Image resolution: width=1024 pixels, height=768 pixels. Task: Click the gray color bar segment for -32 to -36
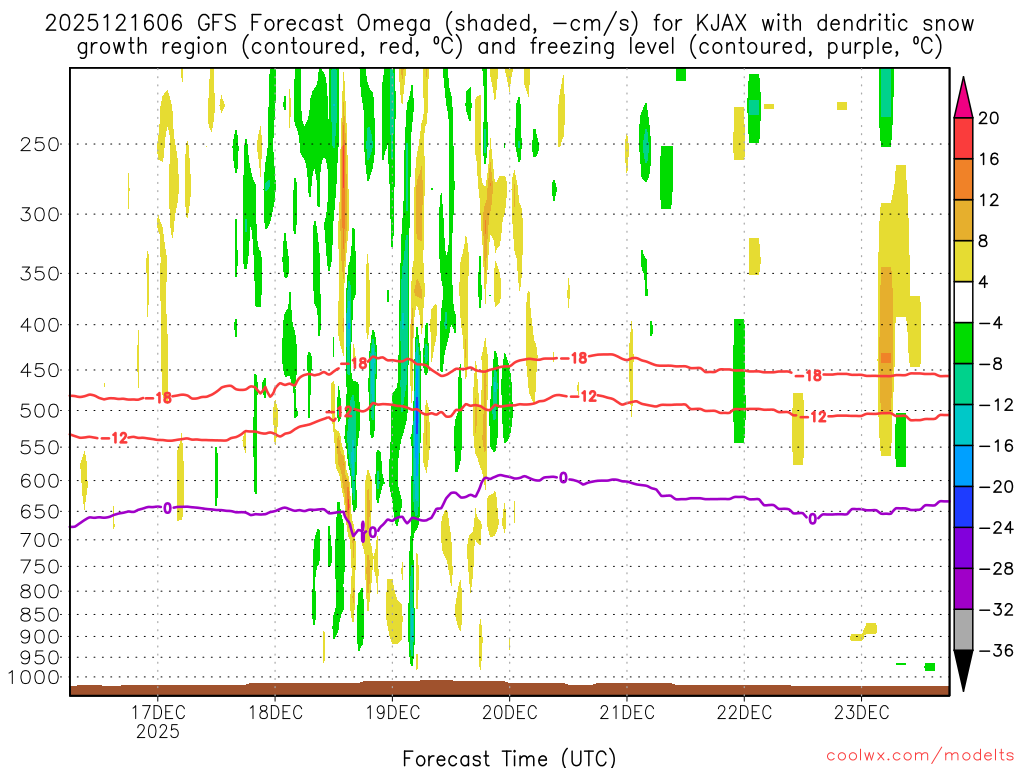(x=963, y=630)
